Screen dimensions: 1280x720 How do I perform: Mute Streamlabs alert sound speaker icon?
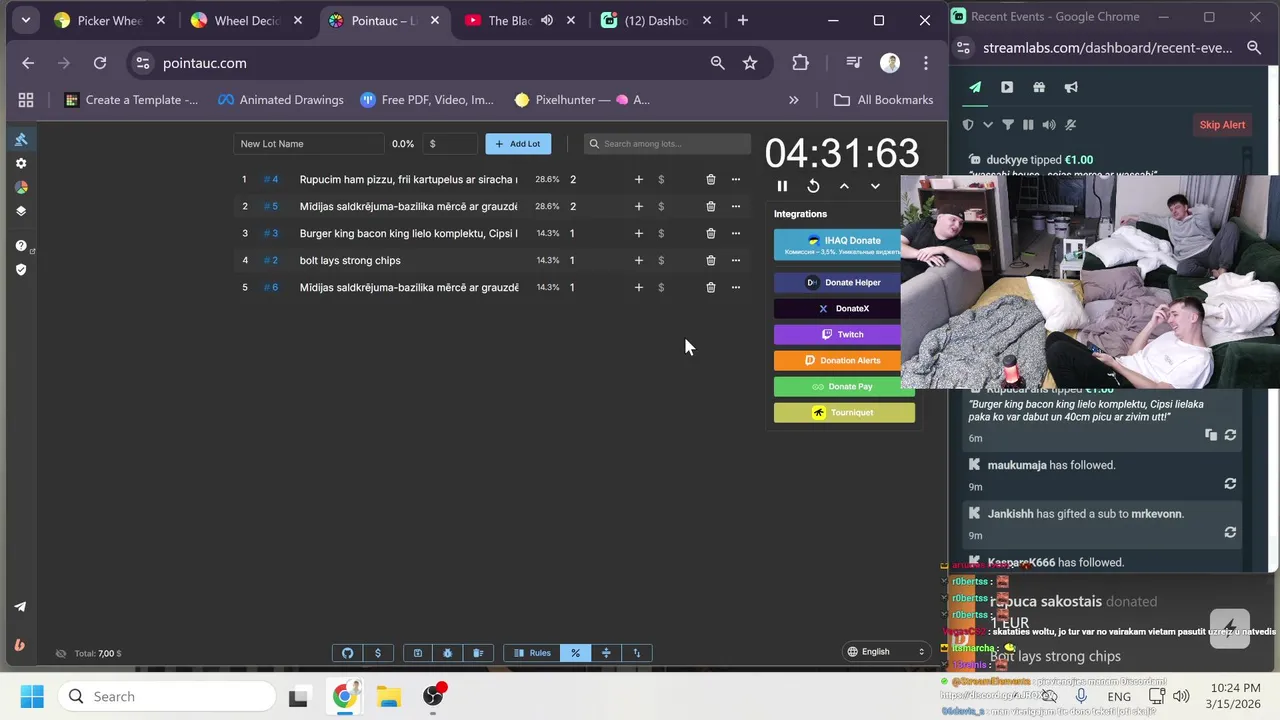point(1049,125)
